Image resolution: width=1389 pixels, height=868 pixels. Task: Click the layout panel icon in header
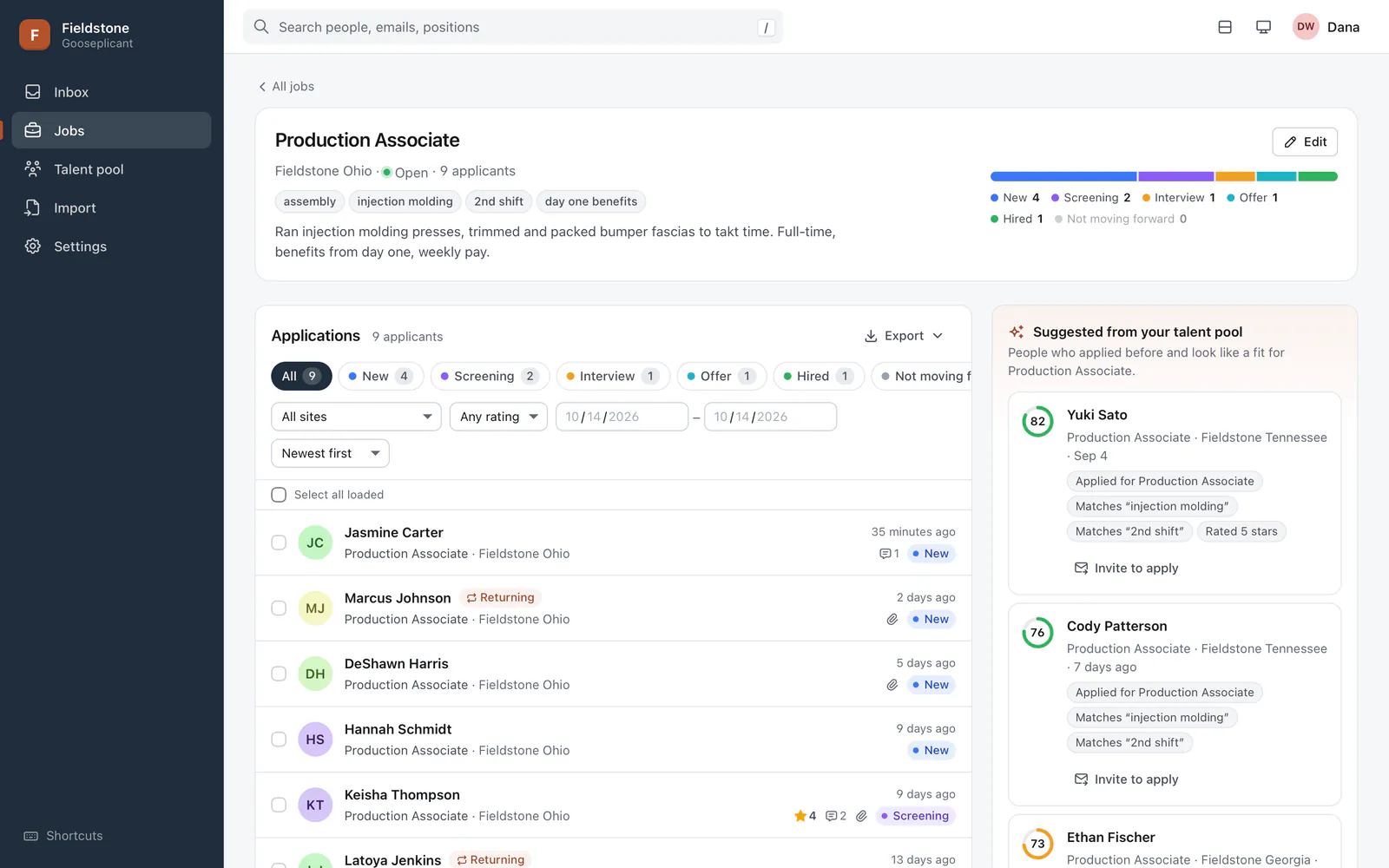[1225, 27]
